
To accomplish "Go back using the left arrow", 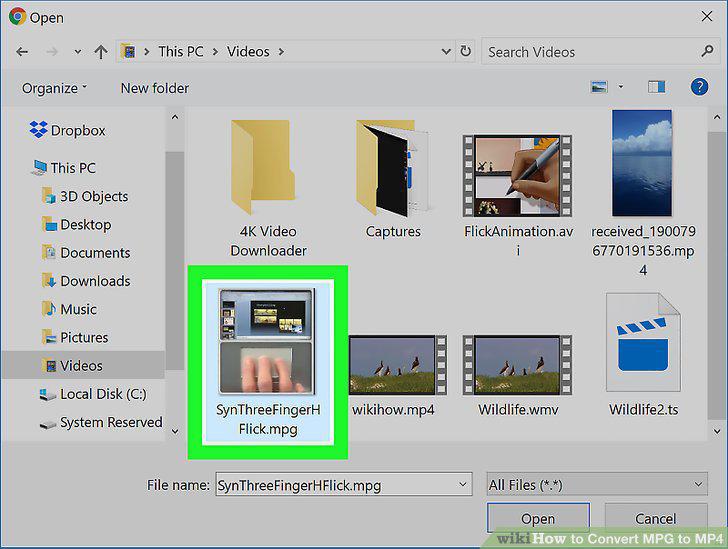I will pyautogui.click(x=22, y=52).
